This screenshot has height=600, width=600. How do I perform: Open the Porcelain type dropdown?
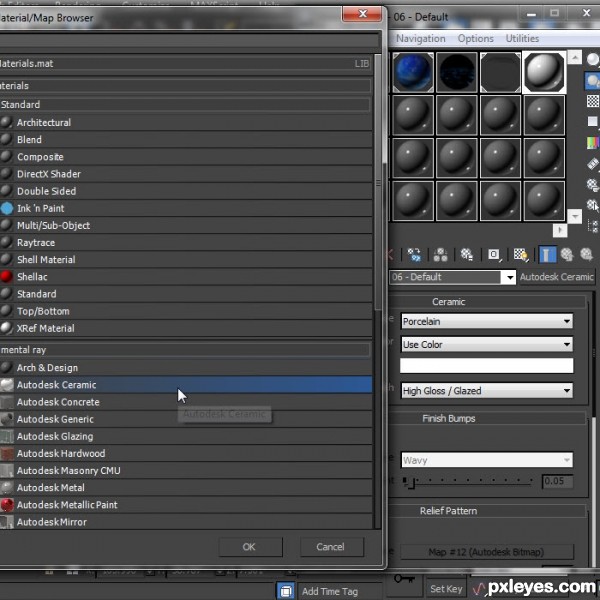point(487,321)
